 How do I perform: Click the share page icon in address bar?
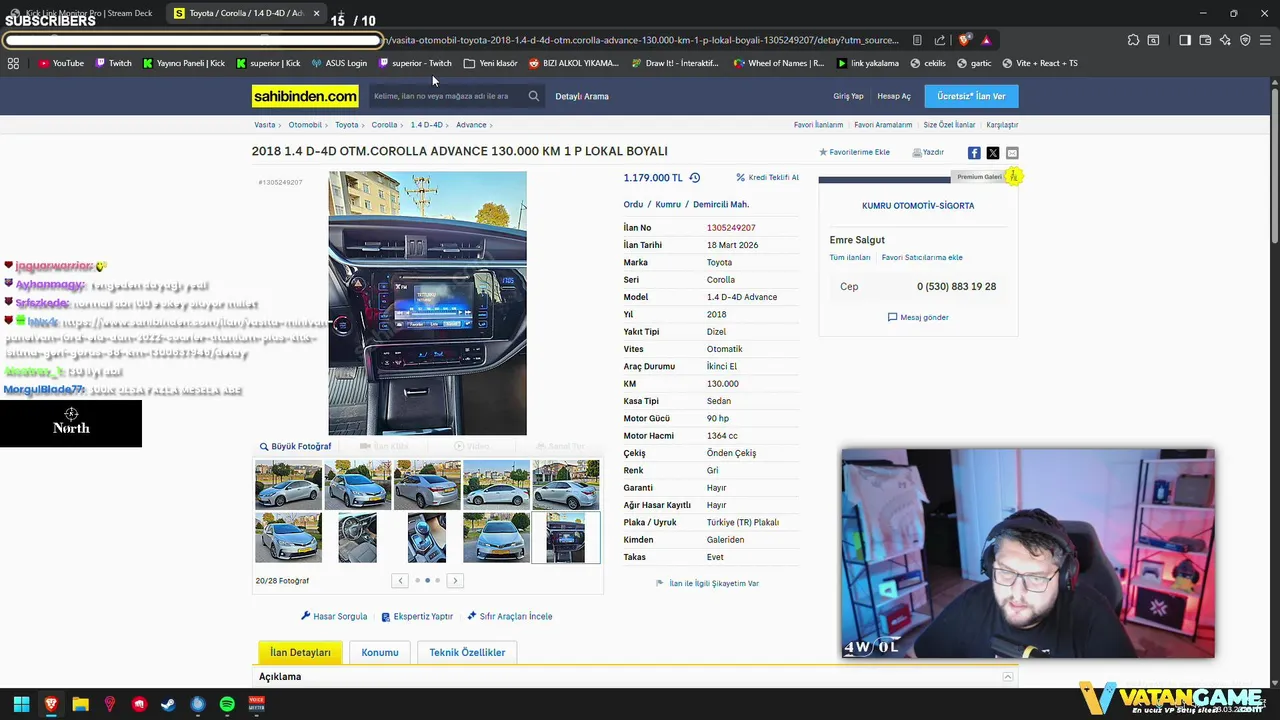940,40
